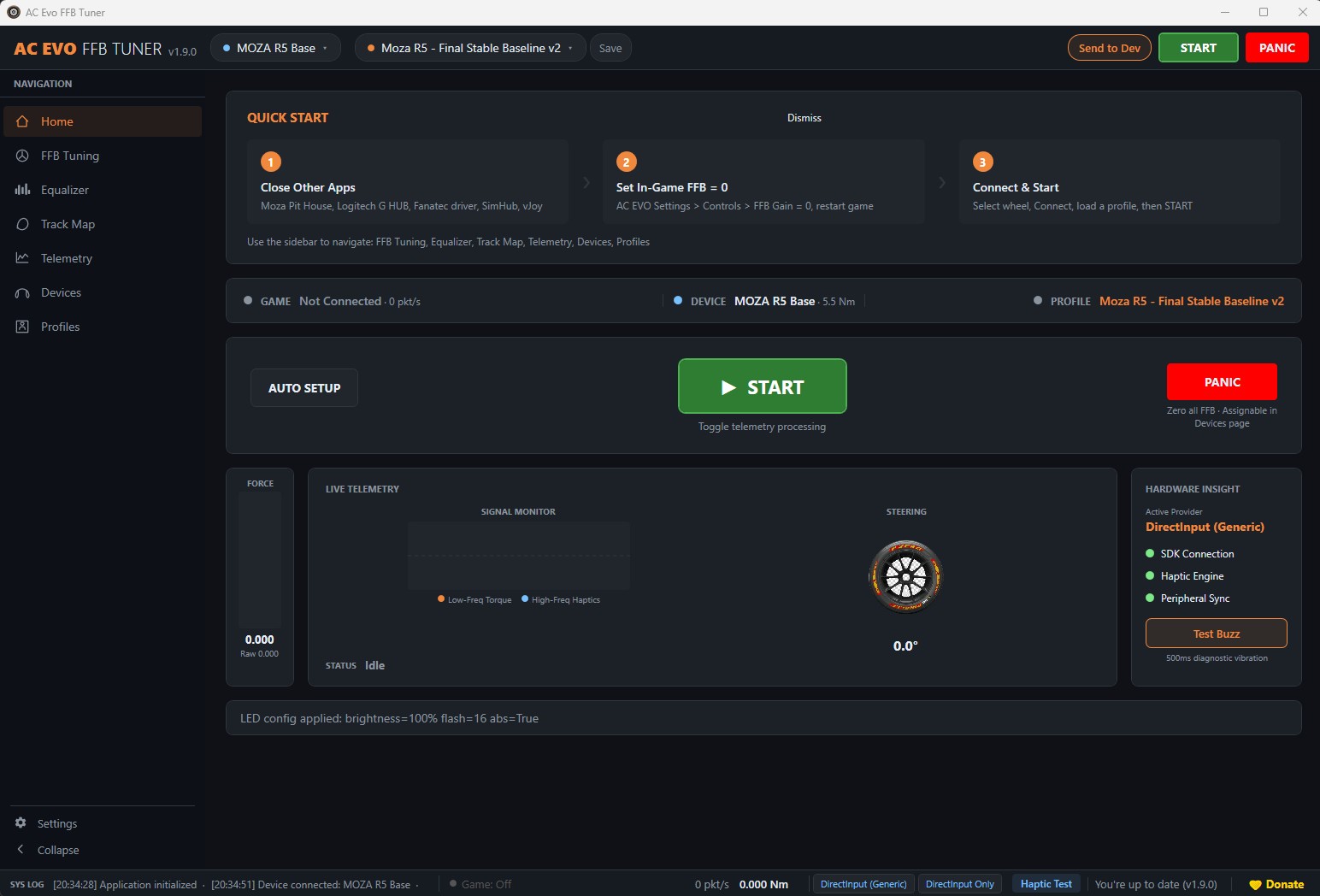
Task: Click the Device connected log entry
Action: pos(311,884)
